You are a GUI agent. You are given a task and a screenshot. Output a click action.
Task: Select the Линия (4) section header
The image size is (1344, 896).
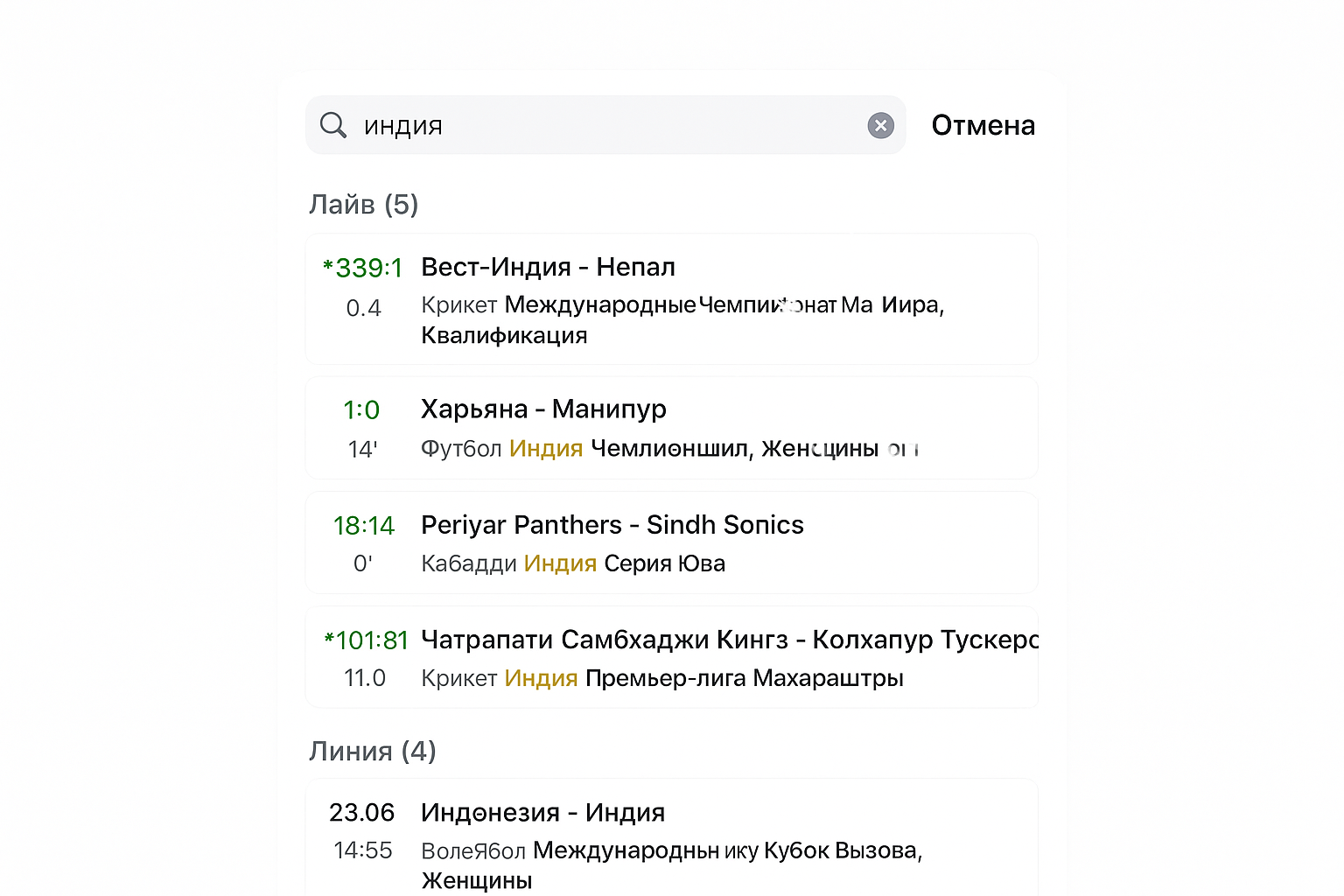[373, 752]
